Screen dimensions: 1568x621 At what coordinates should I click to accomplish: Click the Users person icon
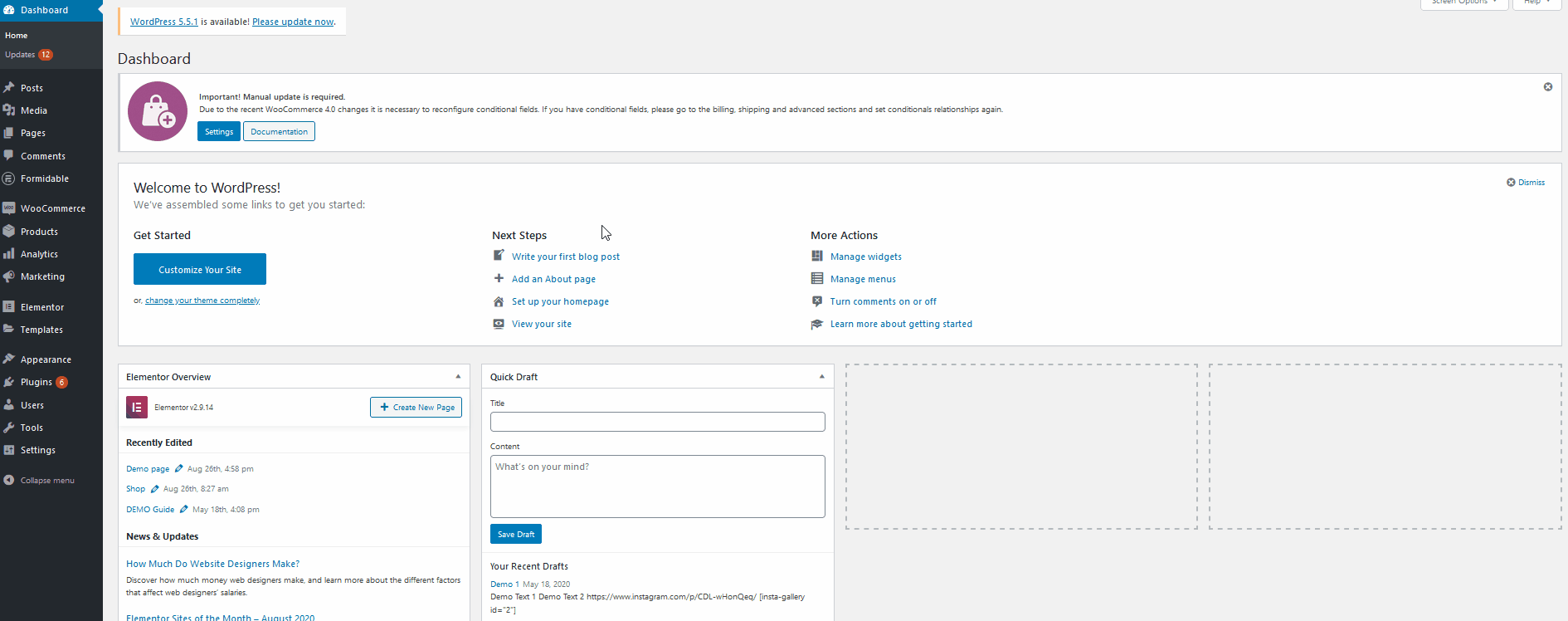9,404
